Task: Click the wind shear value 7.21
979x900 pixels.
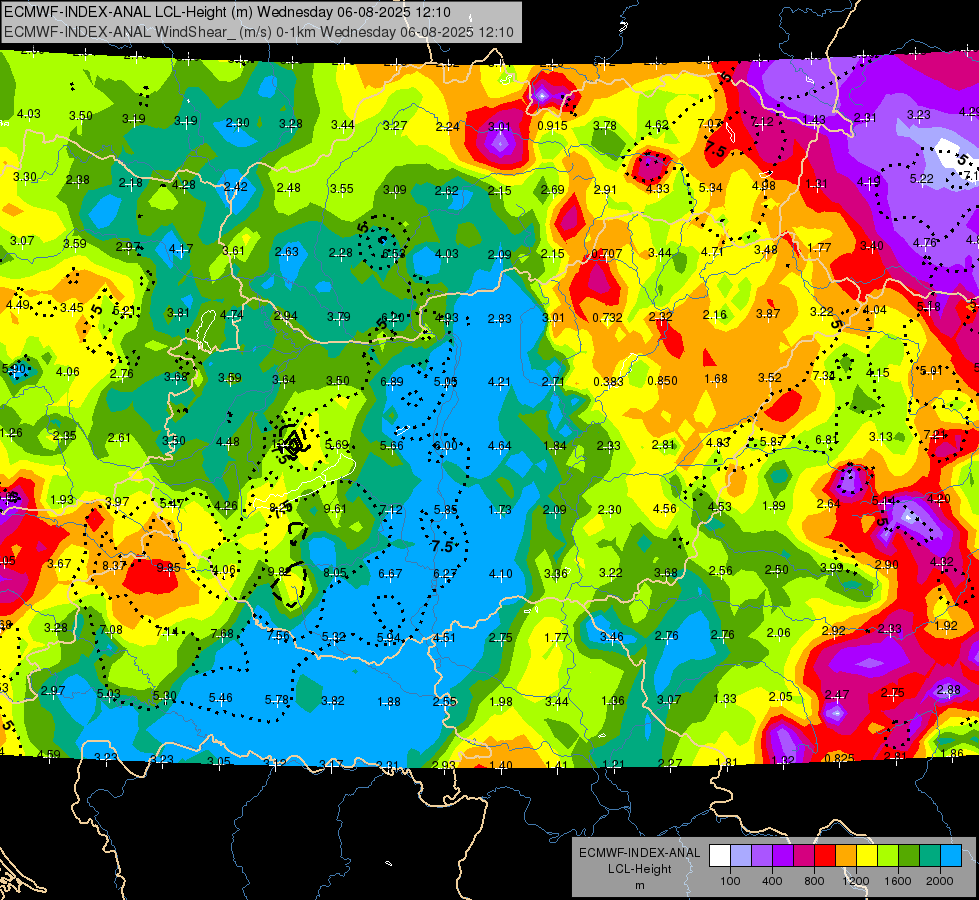Action: coord(935,434)
